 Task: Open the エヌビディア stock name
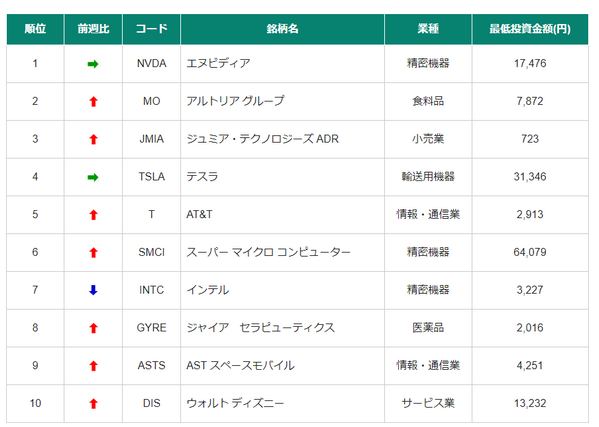tap(218, 63)
